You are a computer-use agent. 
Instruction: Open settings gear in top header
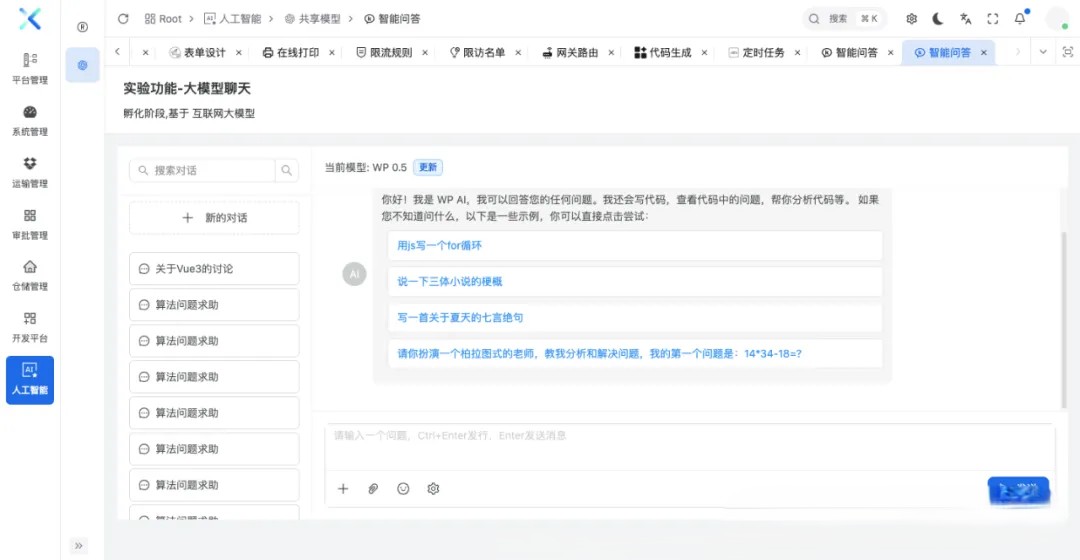pyautogui.click(x=911, y=19)
